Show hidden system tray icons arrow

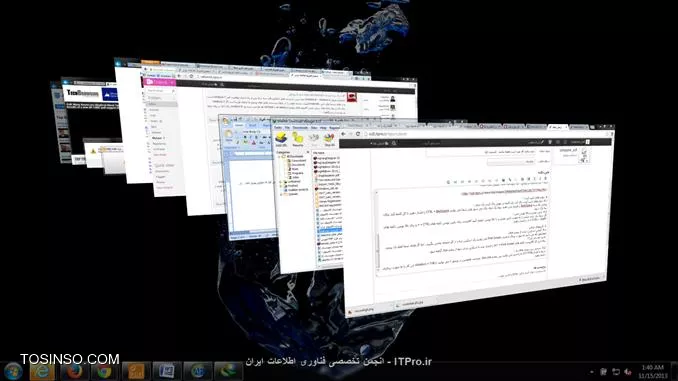coord(592,372)
